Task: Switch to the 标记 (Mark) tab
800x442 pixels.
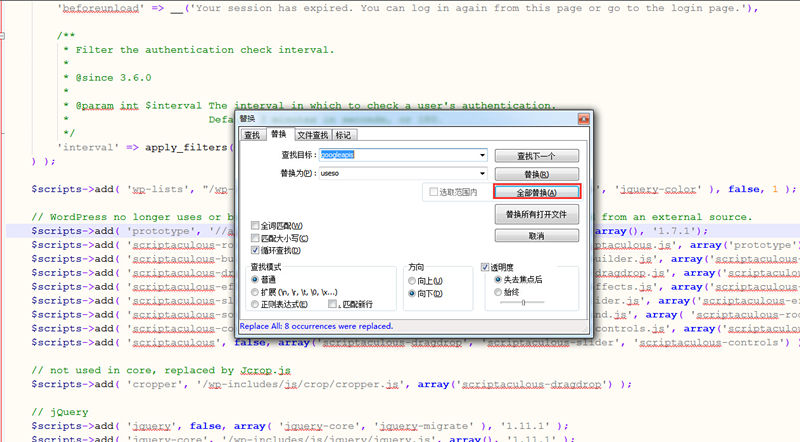Action: (343, 135)
